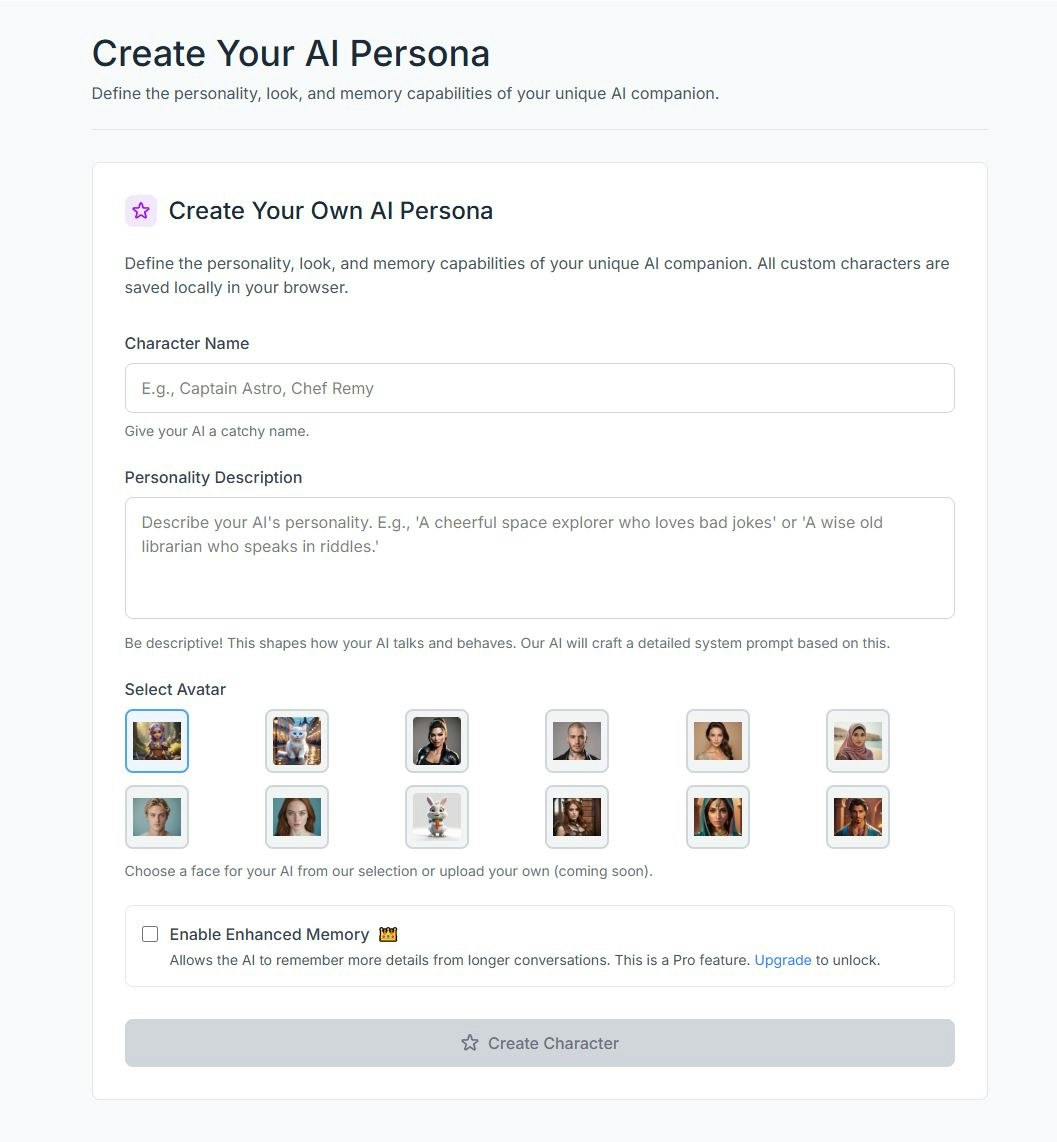Click the star icon inside the Create Character button
This screenshot has height=1142, width=1057.
click(469, 1043)
